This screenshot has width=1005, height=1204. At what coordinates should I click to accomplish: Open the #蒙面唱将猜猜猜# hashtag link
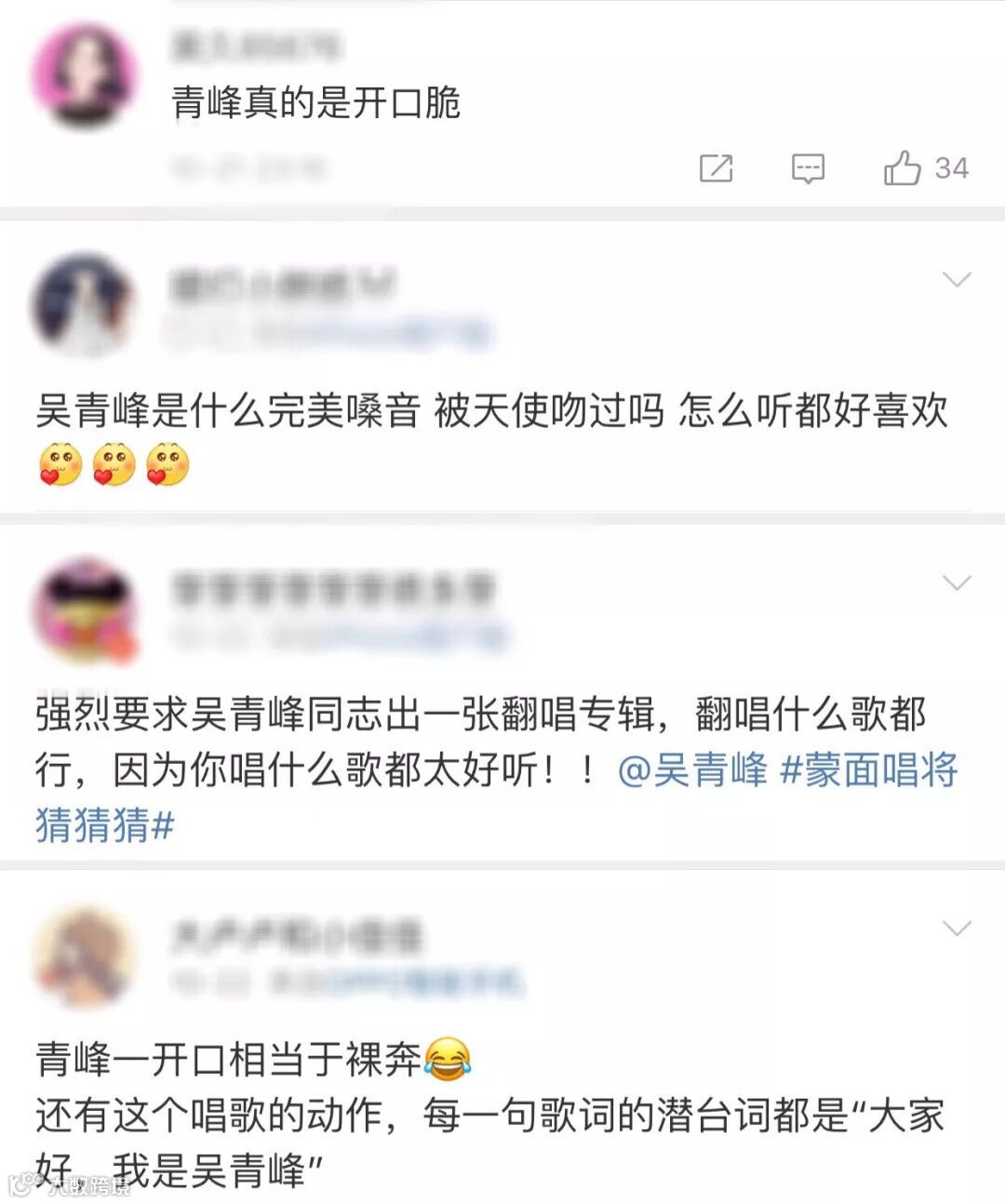[x=497, y=797]
